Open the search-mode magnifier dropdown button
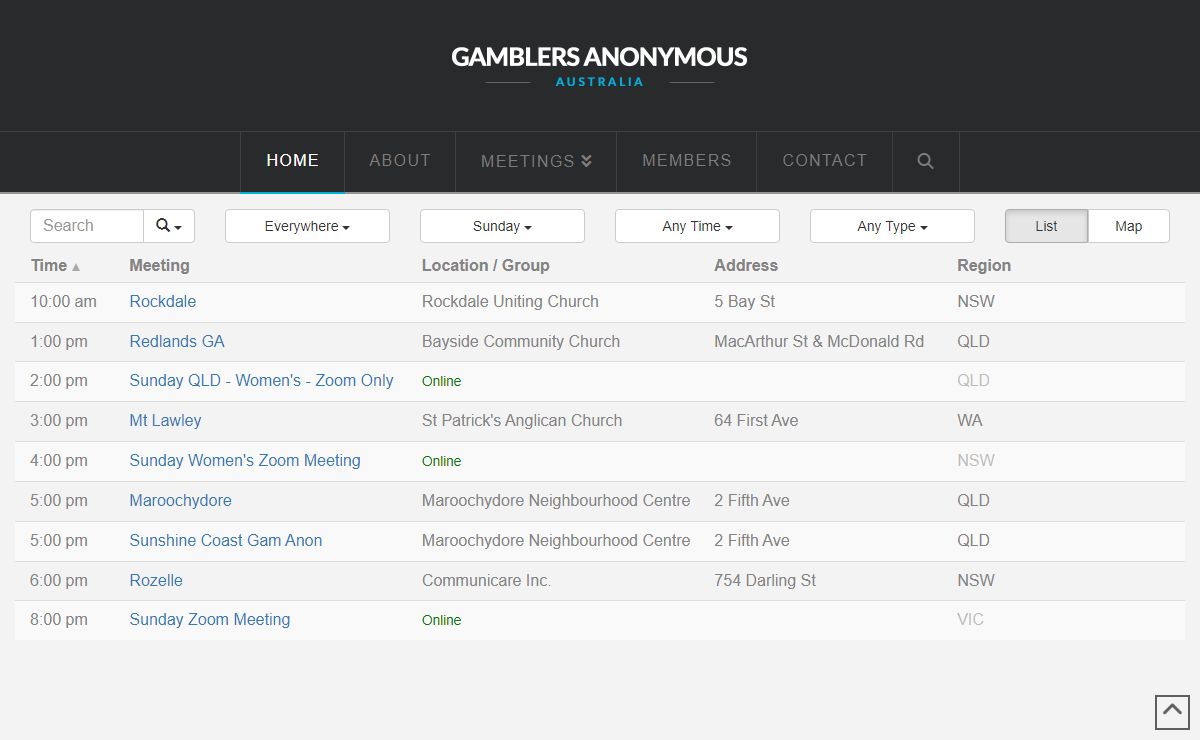The height and width of the screenshot is (740, 1200). pos(169,226)
